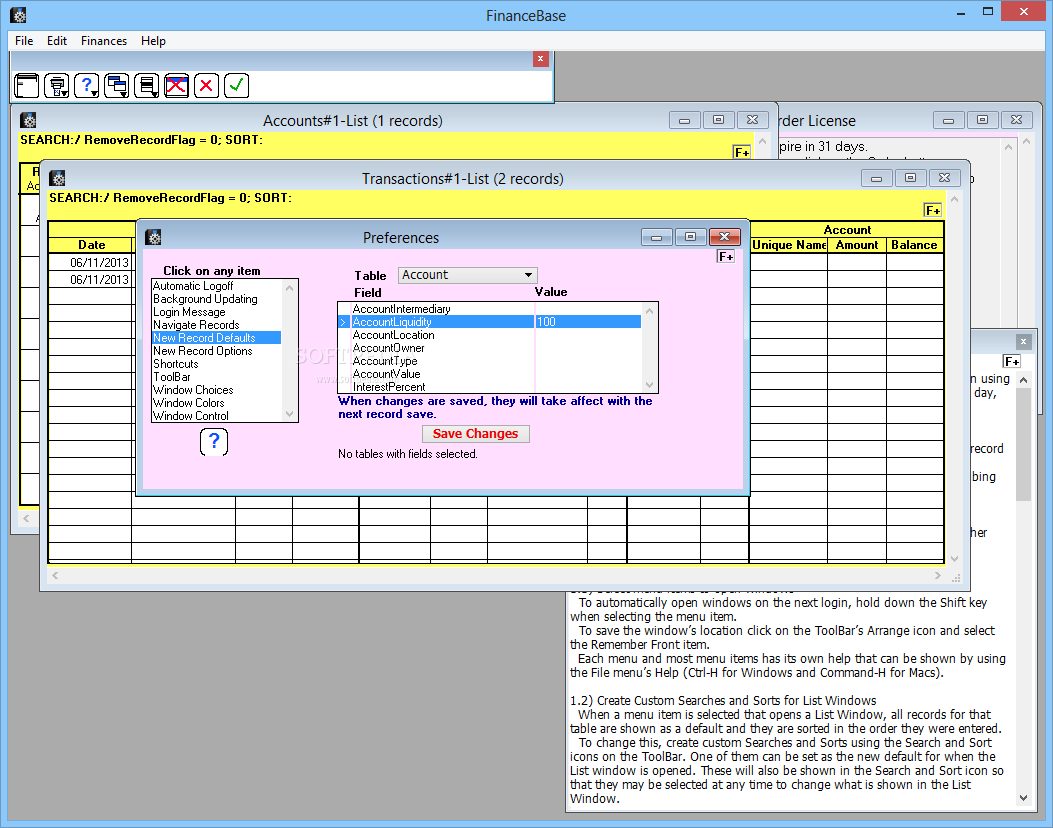The image size is (1053, 828).
Task: Click the F+ button in right help panel
Action: (1012, 362)
